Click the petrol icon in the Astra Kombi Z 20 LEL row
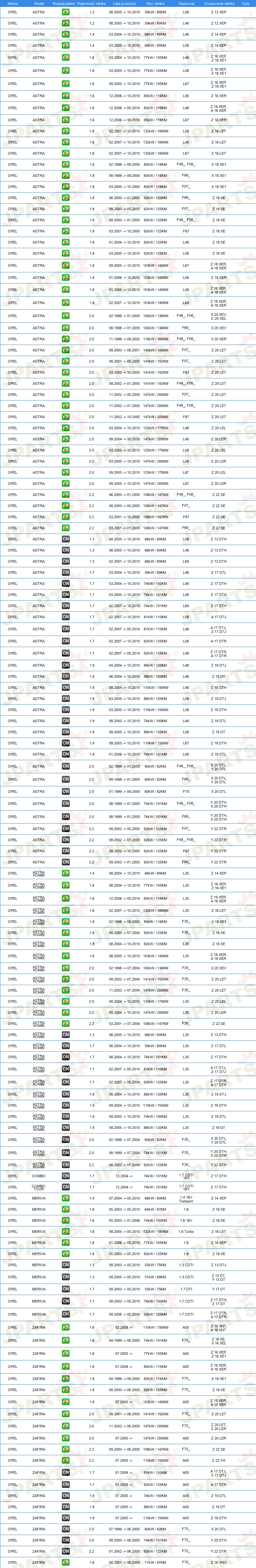This screenshot has height=1568, width=256. tap(66, 1001)
